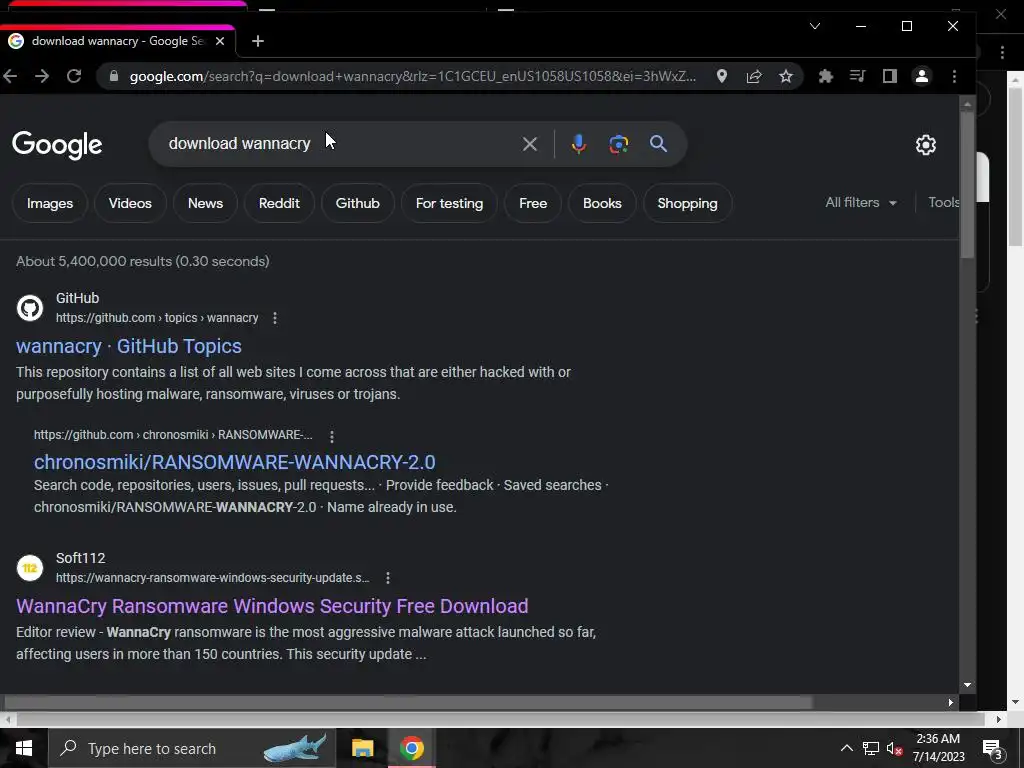The width and height of the screenshot is (1024, 768).
Task: Open the network tray icon
Action: 871,748
